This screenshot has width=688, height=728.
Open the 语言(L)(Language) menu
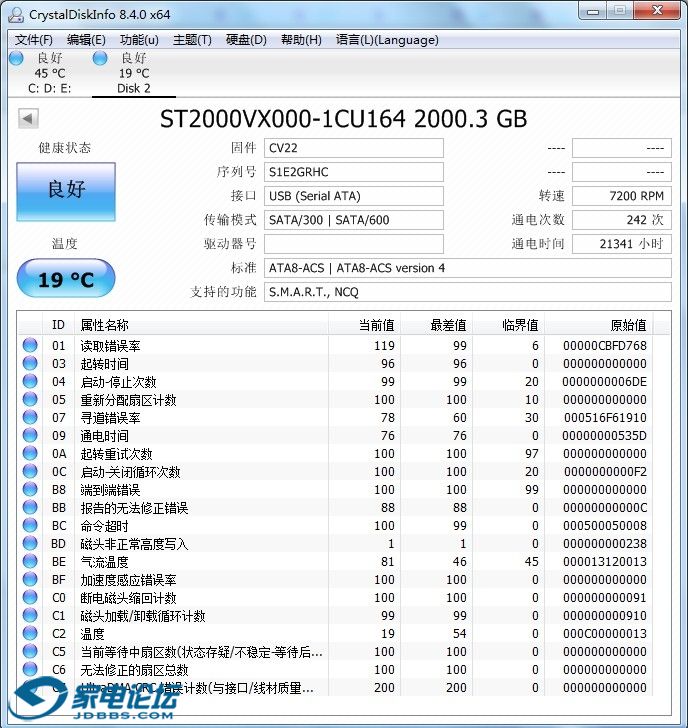pos(387,40)
